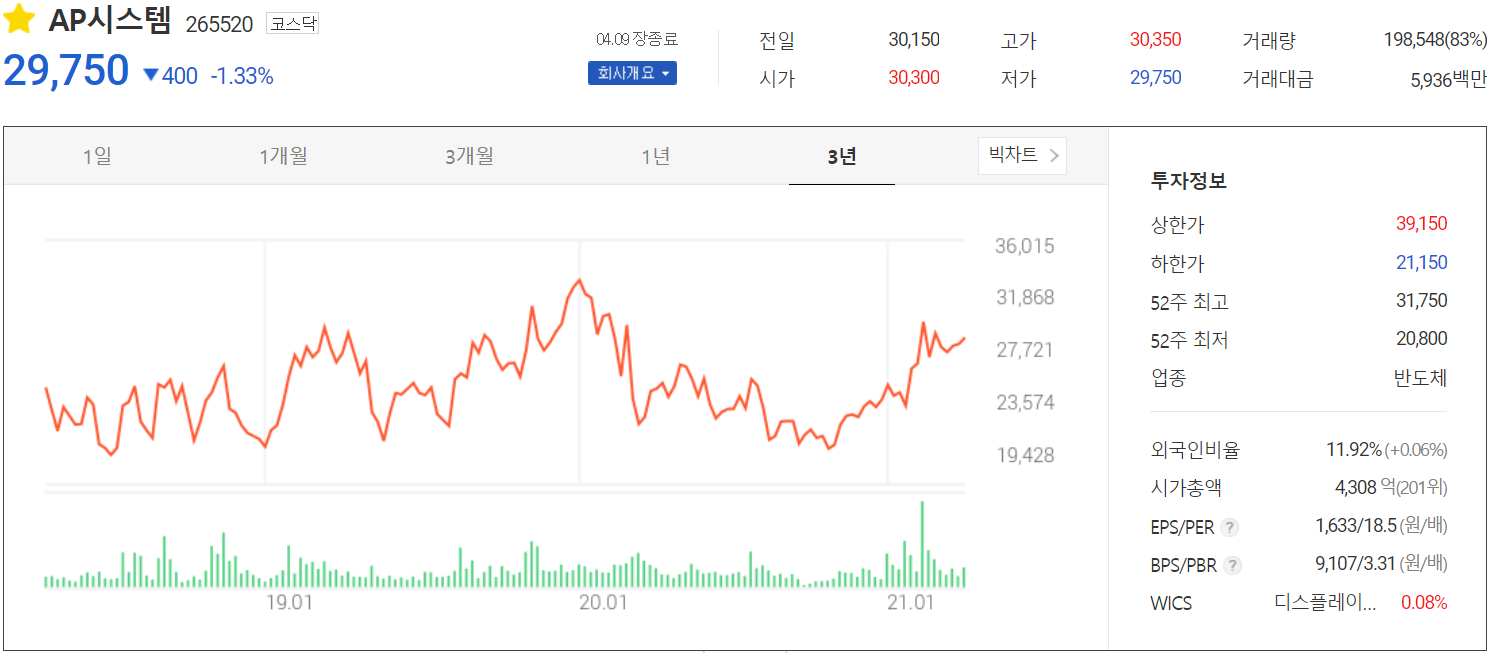Viewport: 1489px width, 653px height.
Task: Click the 업종 value 반도체
Action: point(1420,378)
